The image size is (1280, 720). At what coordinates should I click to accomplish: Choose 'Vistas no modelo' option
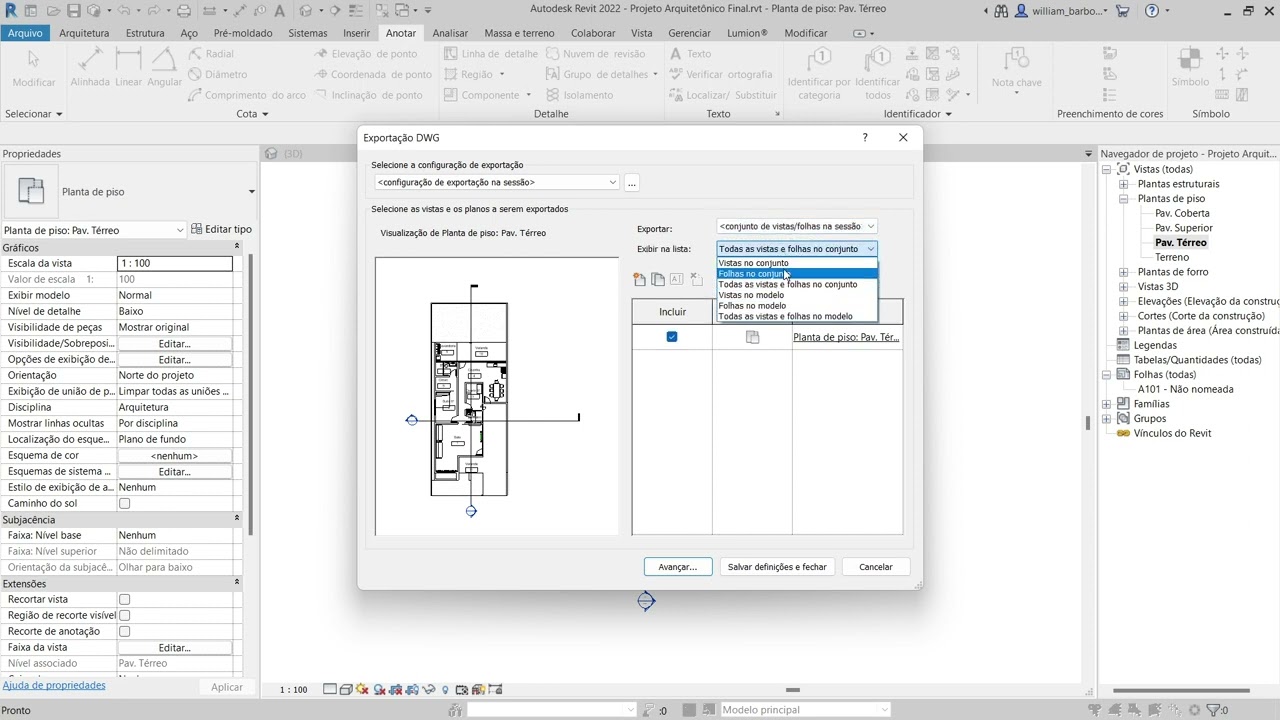point(797,295)
